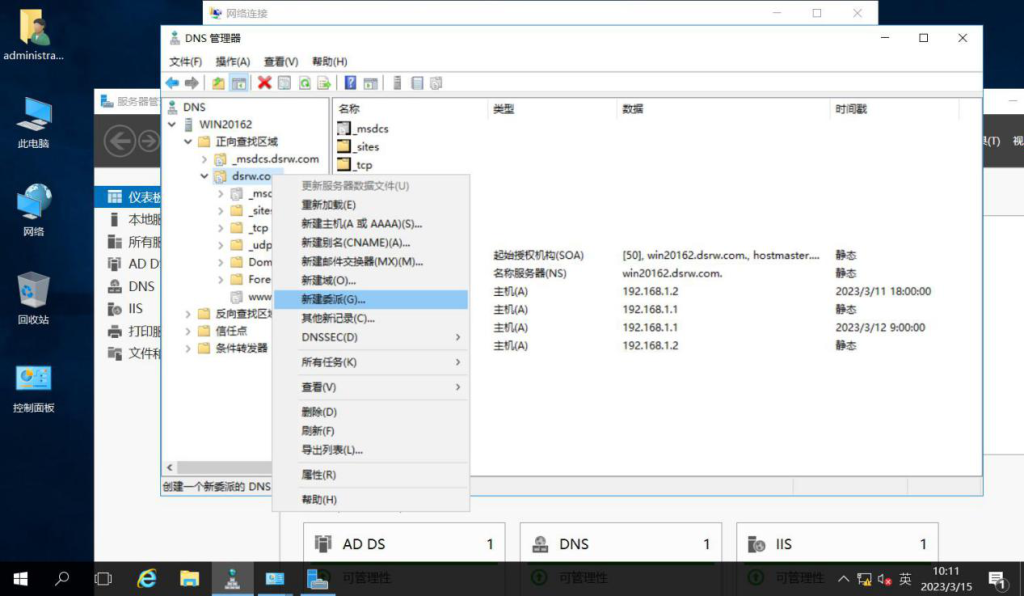The image size is (1024, 596).
Task: Expand the _tcp subfolder in tree
Action: (x=221, y=228)
